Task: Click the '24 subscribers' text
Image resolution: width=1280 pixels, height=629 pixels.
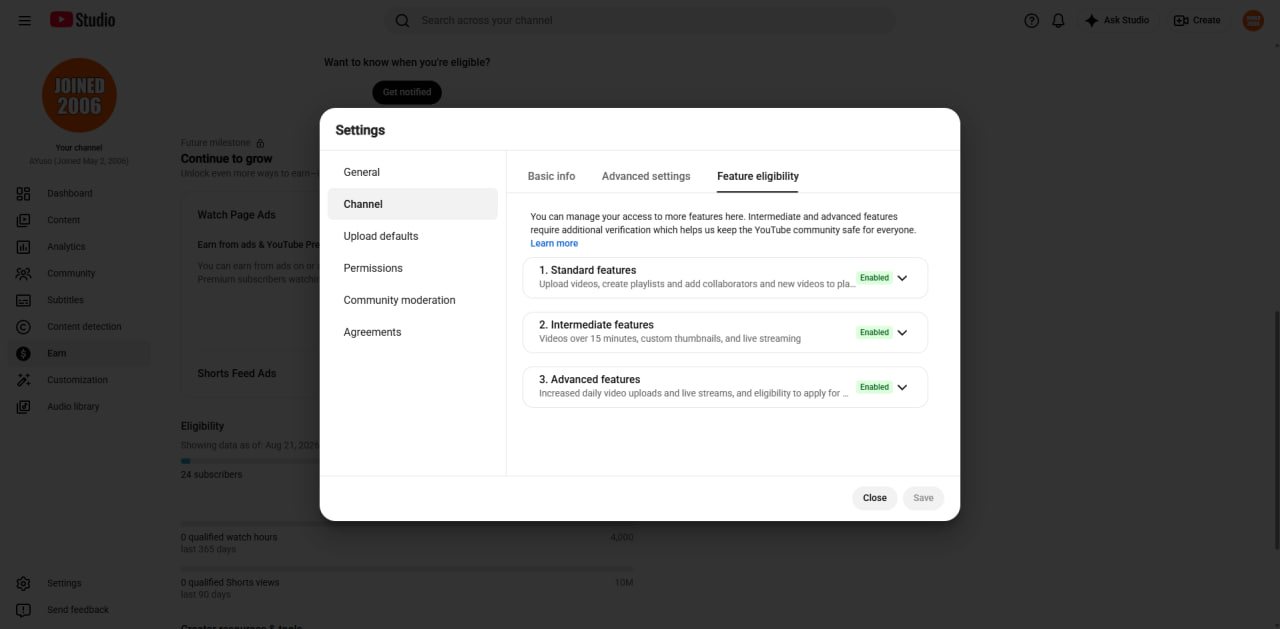Action: pos(211,475)
